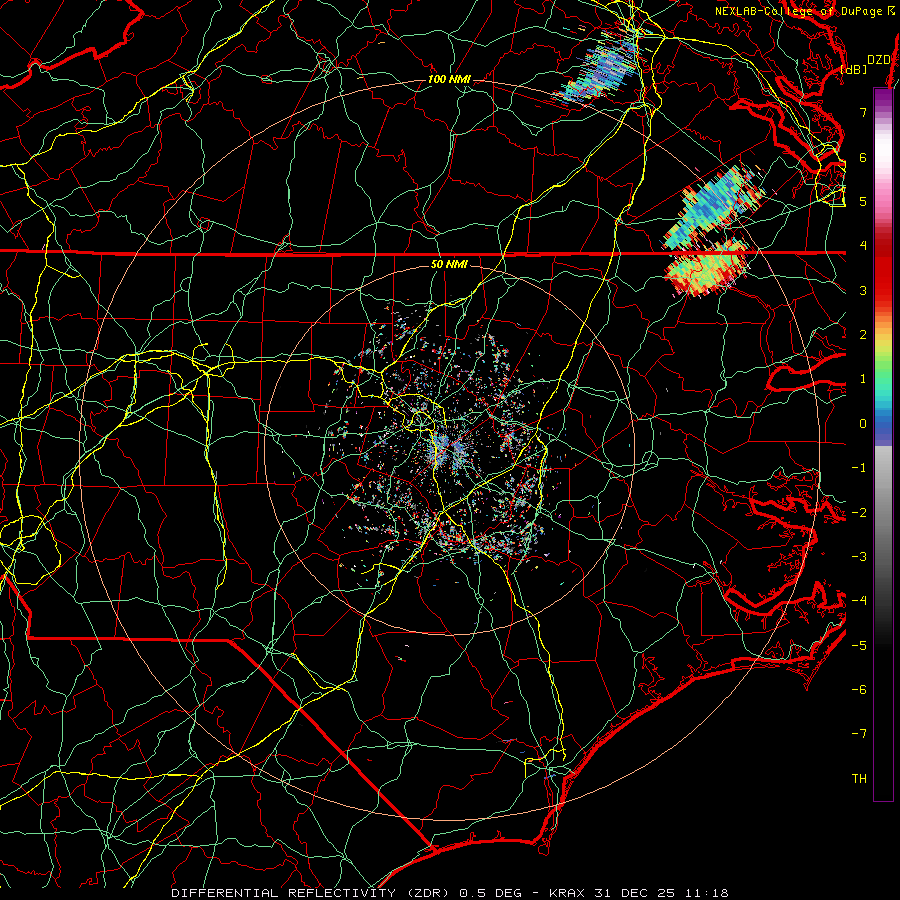
Task: Click the -6 value on the dB scale
Action: pyautogui.click(x=859, y=690)
